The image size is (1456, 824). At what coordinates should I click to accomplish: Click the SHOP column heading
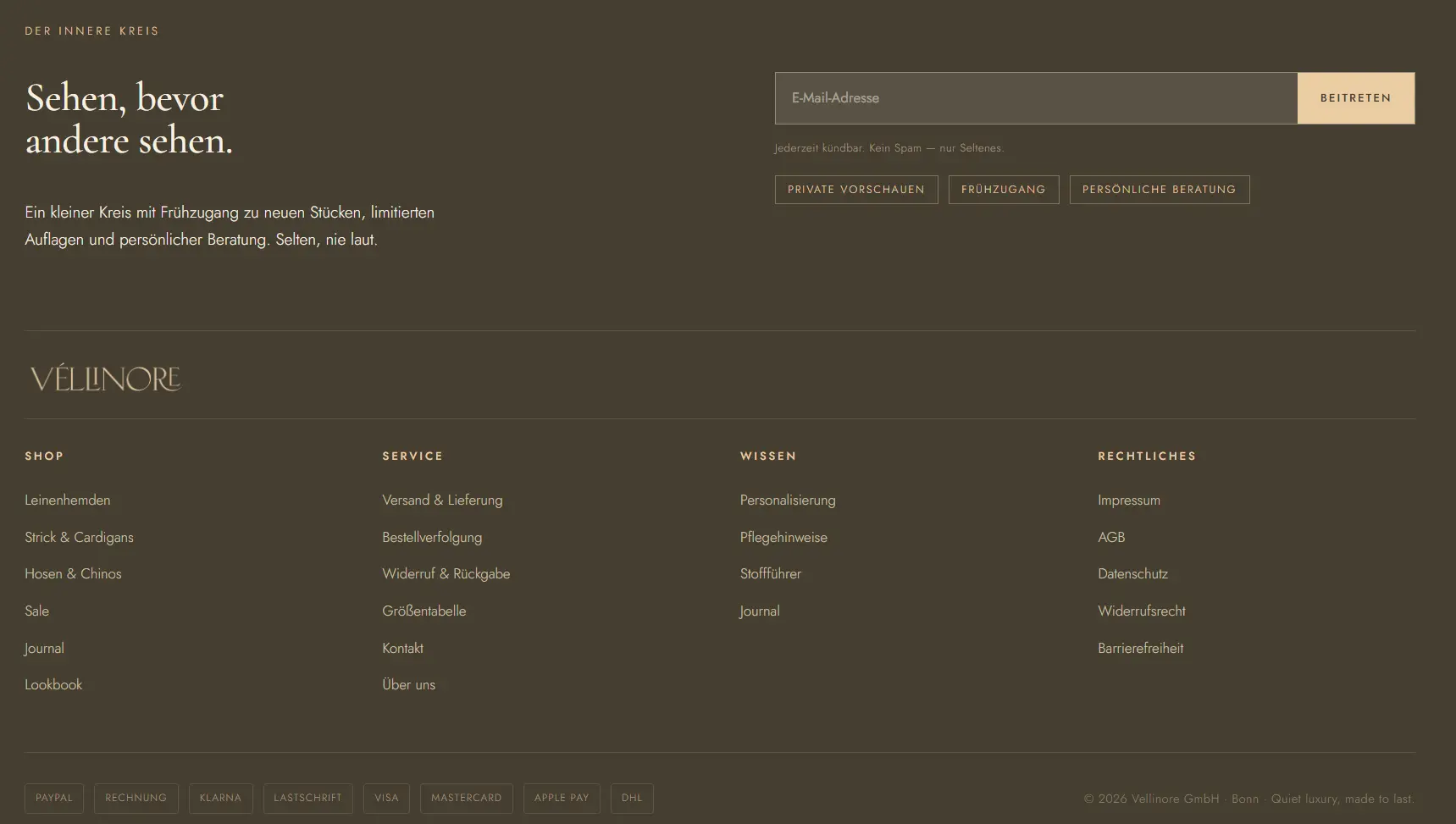click(x=44, y=456)
